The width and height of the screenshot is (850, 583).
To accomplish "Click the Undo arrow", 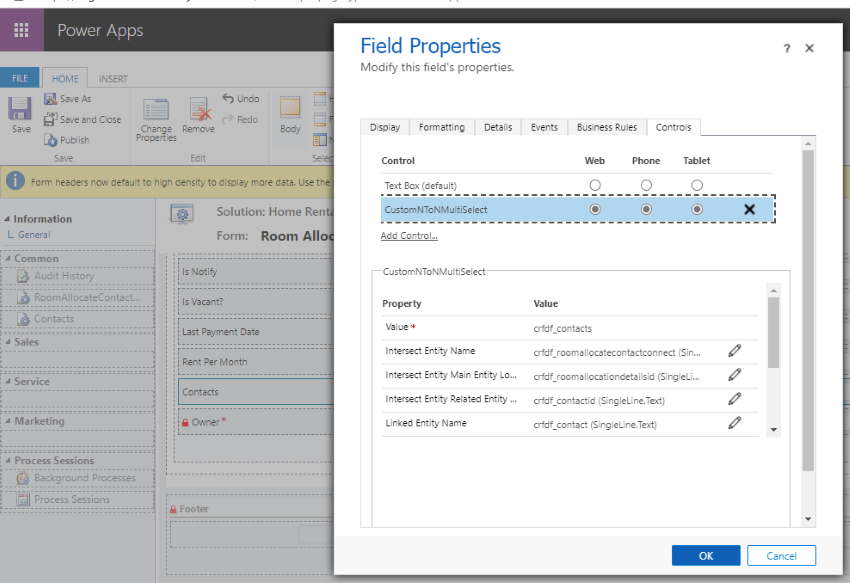I will [x=228, y=98].
